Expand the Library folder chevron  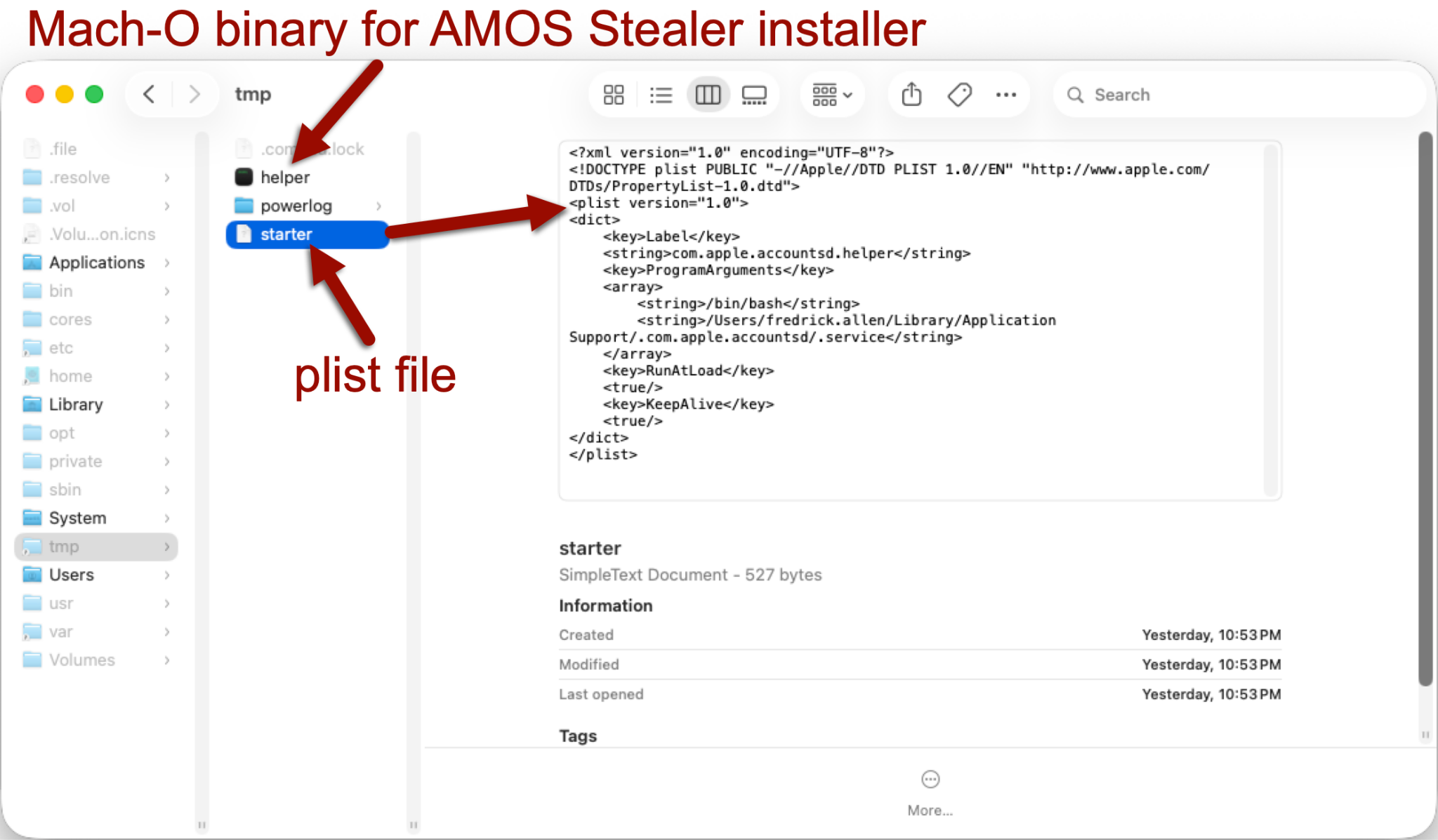click(x=167, y=405)
